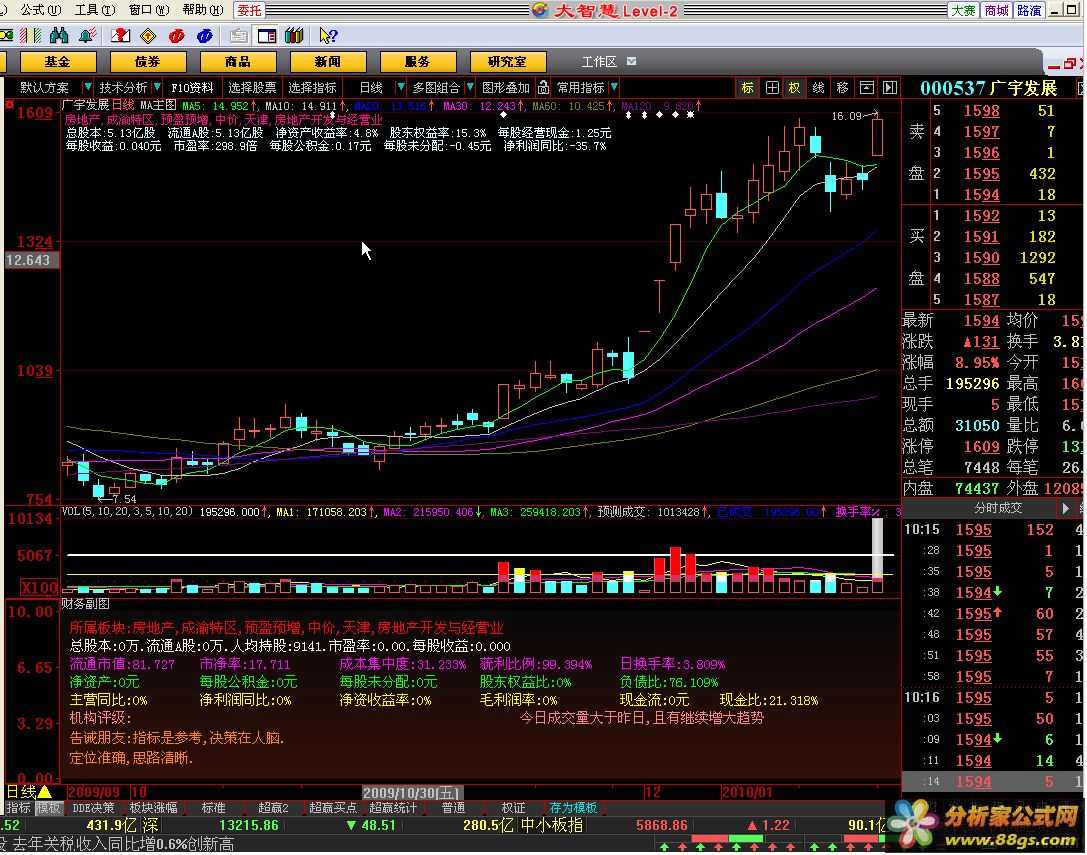Click the 选择指标 toolbar item
1087x855 pixels.
pyautogui.click(x=313, y=87)
